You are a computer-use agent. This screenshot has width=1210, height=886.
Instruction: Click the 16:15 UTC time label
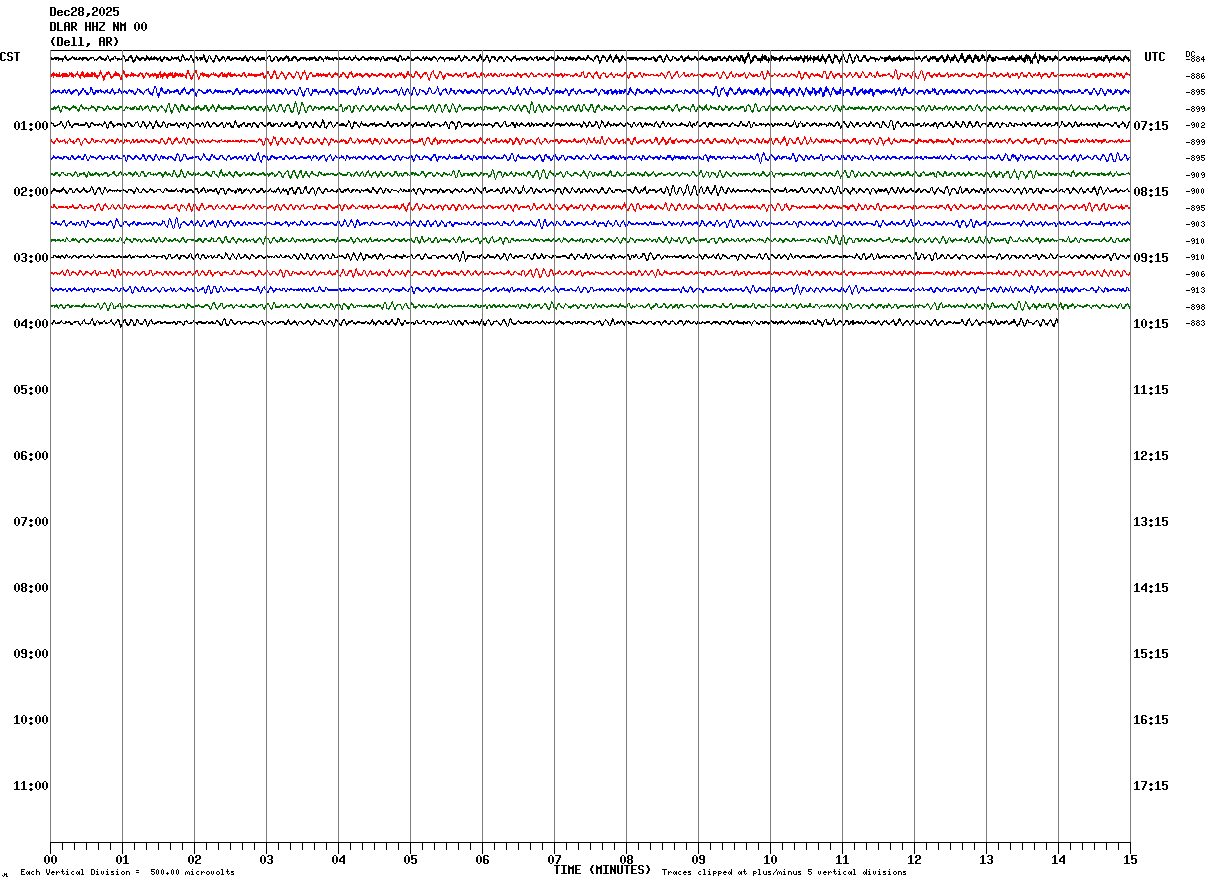(x=1151, y=720)
